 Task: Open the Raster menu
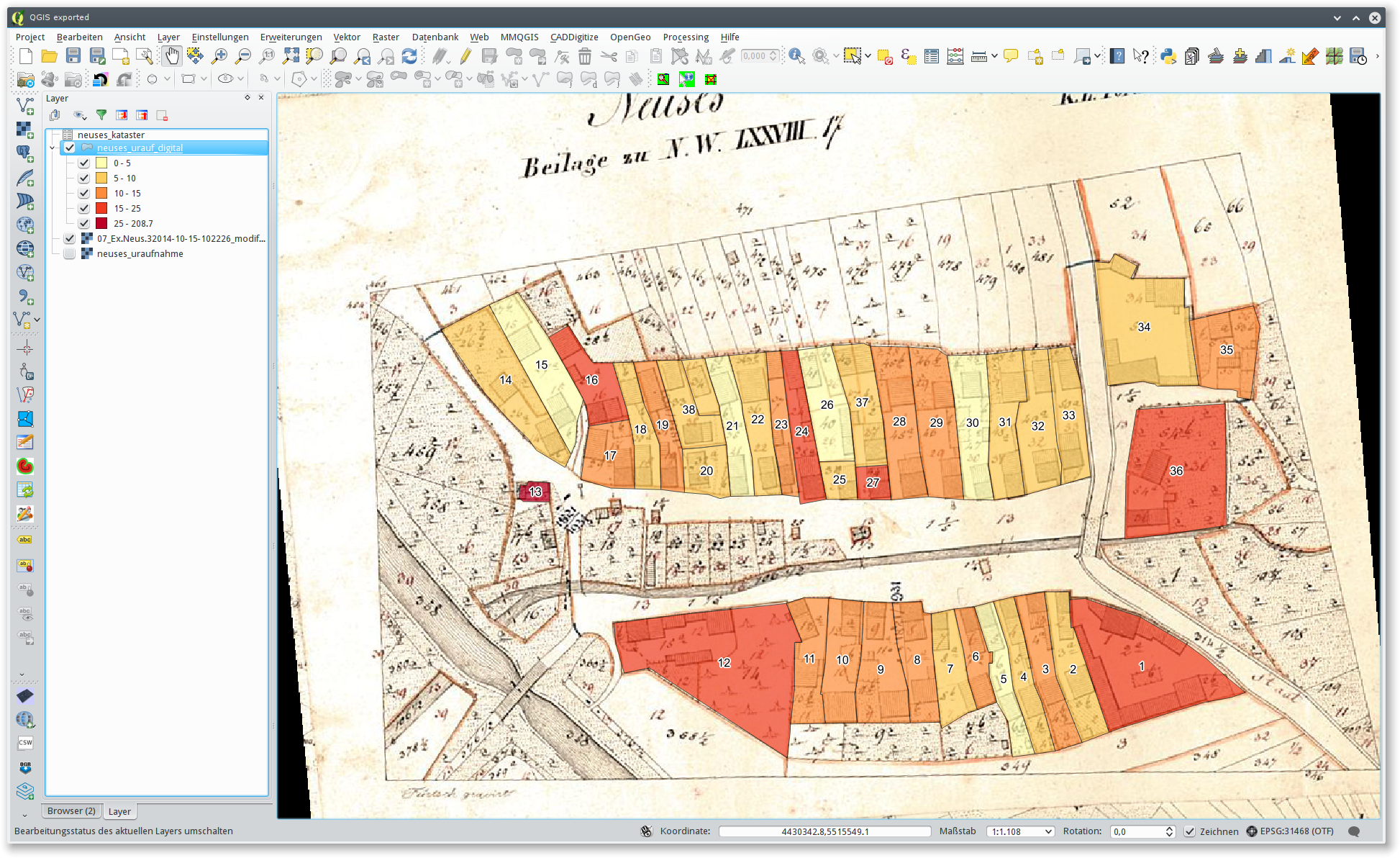(385, 37)
